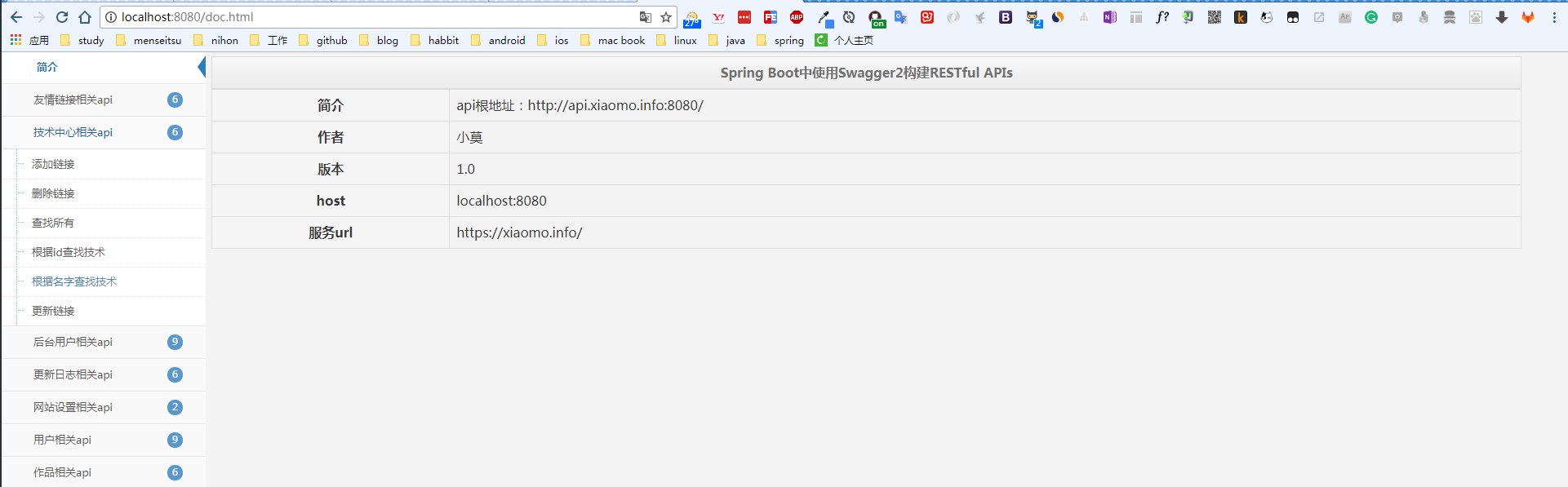1568x487 pixels.
Task: Open the Yahoo Y! extension icon
Action: pyautogui.click(x=718, y=17)
